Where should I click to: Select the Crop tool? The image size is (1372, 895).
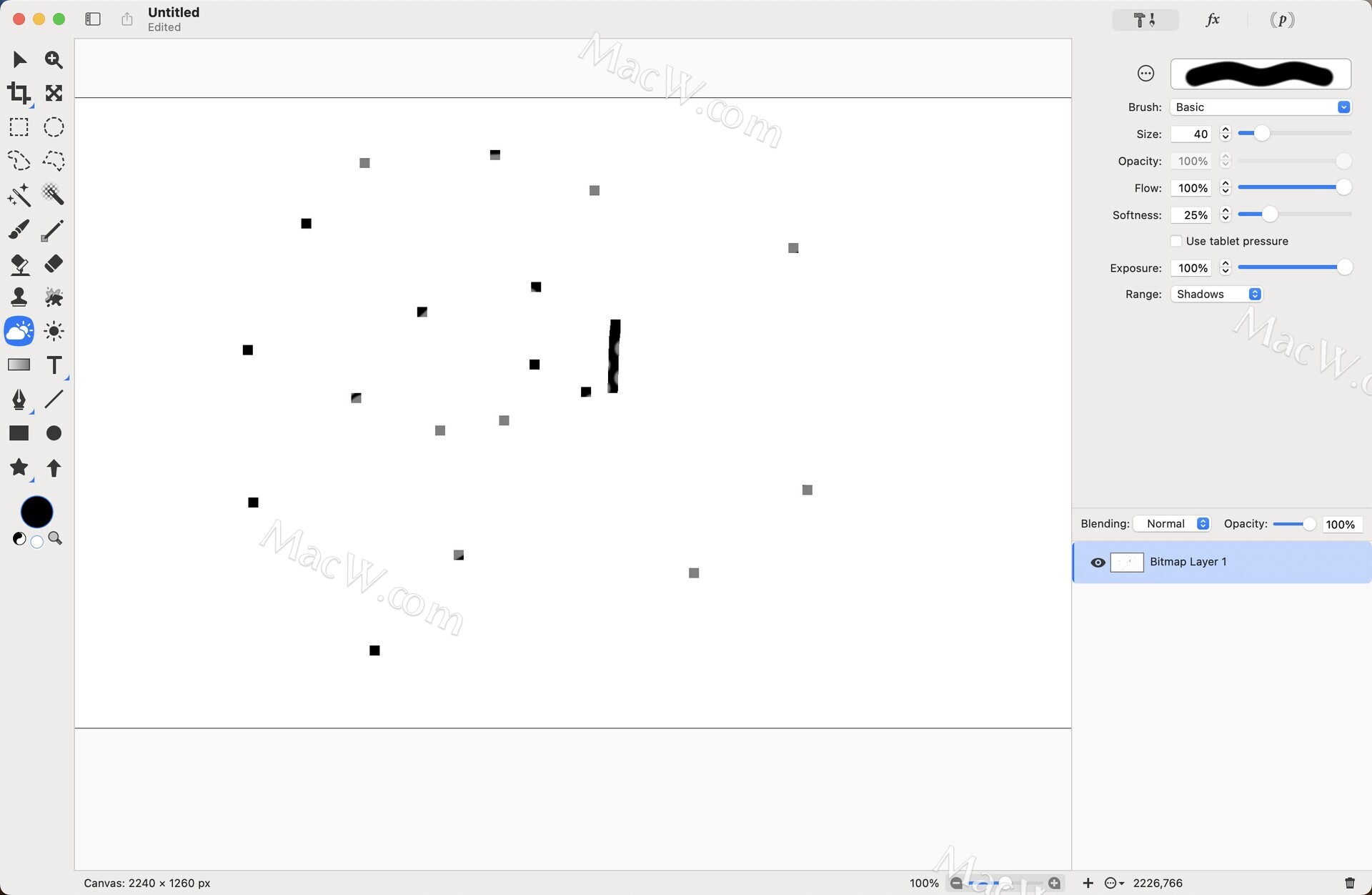point(19,93)
